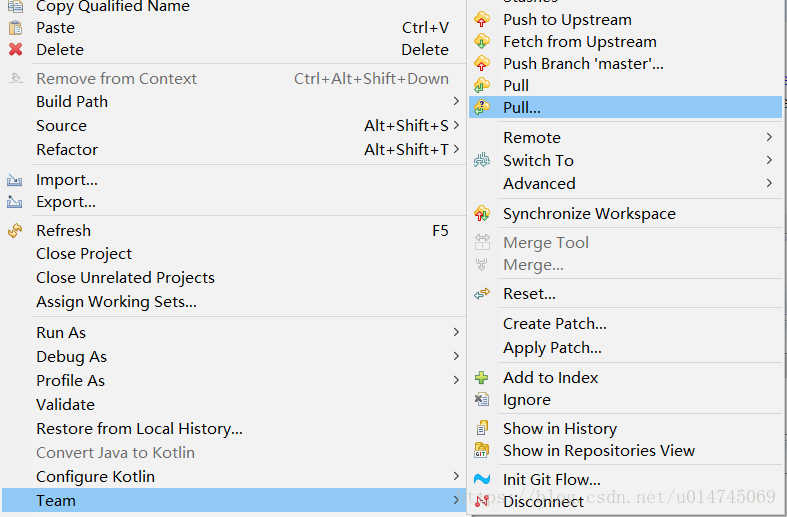Click the Refresh arrows icon

point(15,230)
